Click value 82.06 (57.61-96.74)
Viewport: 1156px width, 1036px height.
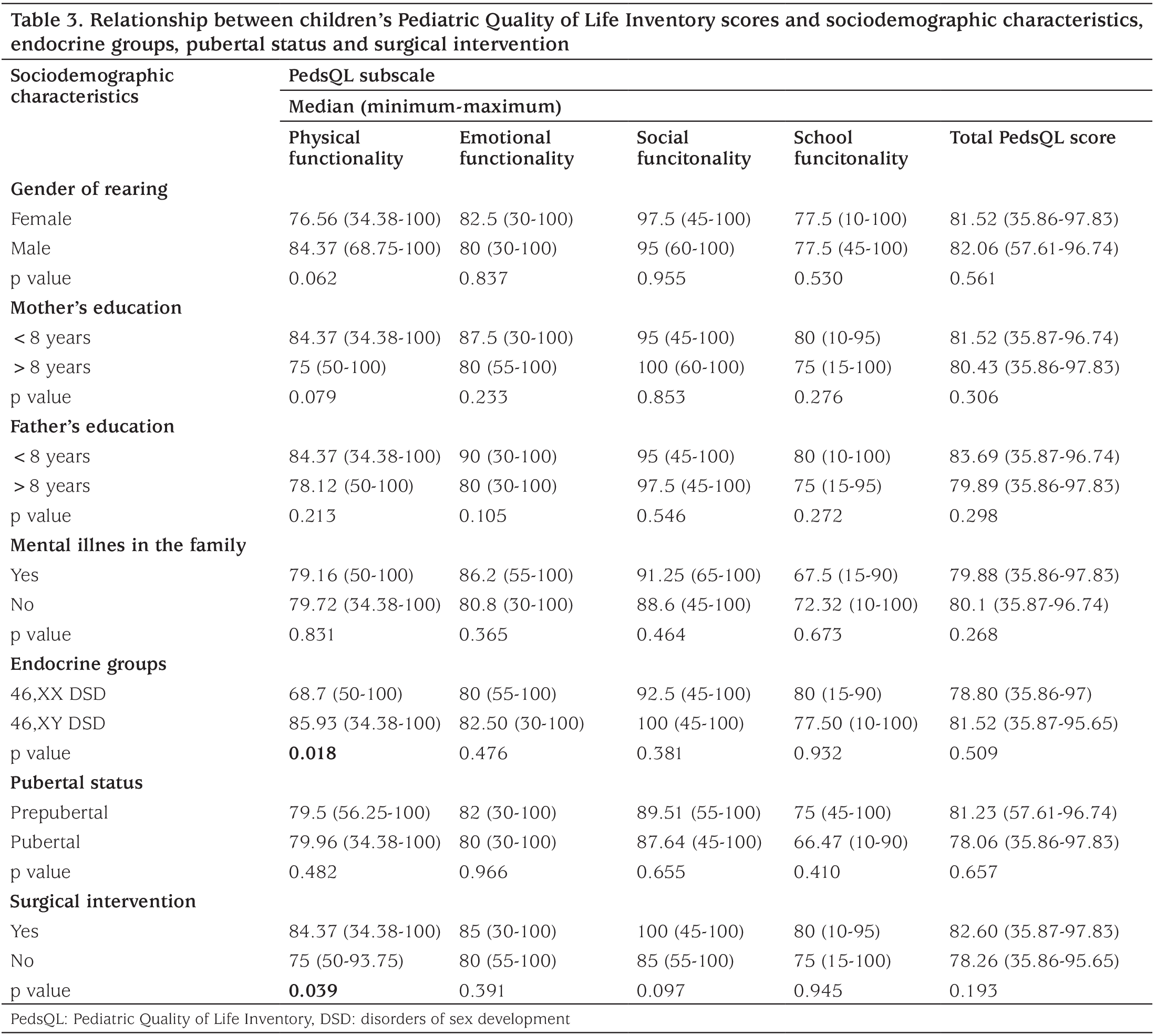coord(1034,248)
